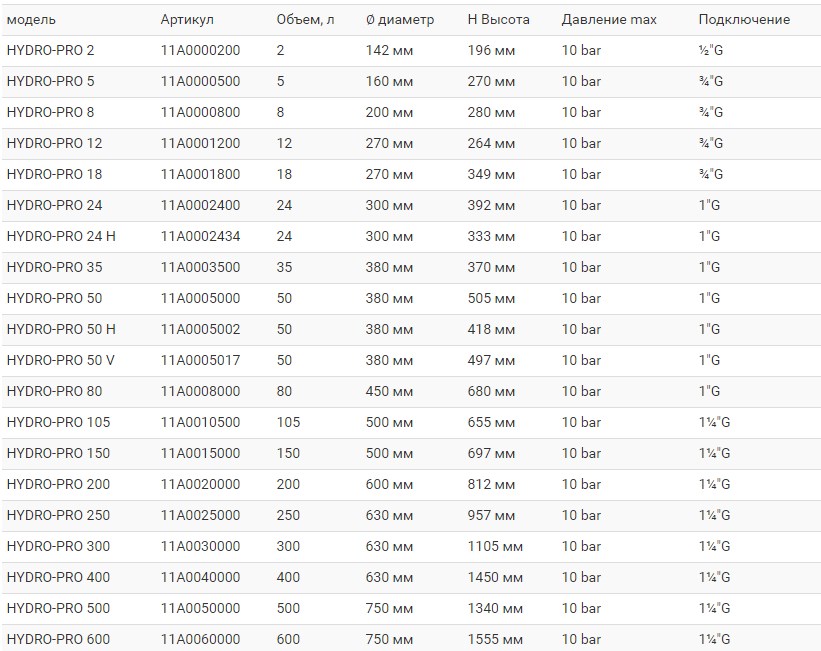The height and width of the screenshot is (651, 821).
Task: Select the HYDRO-PRO 105 model cell
Action: point(59,422)
